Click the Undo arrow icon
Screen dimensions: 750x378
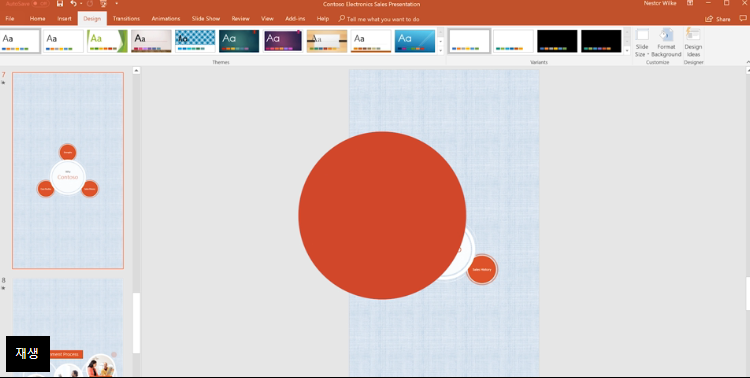click(73, 4)
